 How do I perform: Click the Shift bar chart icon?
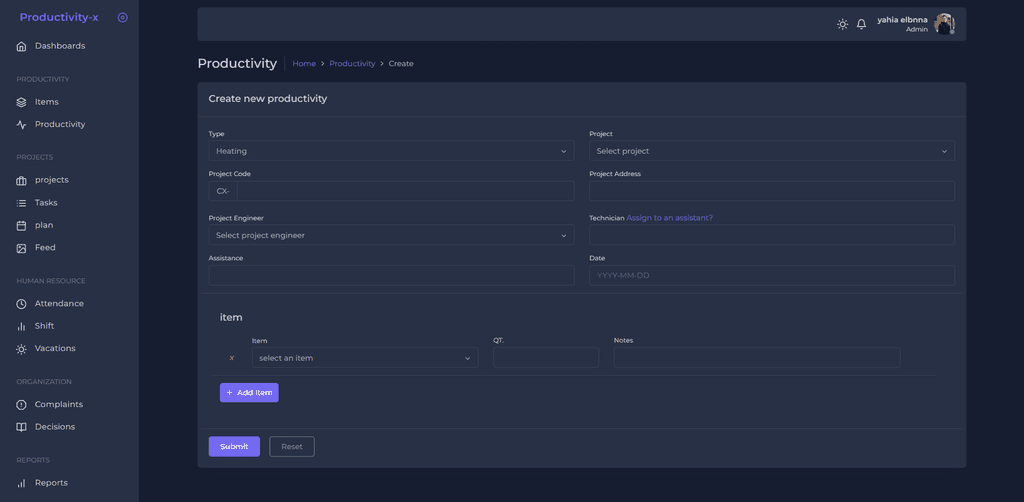(22, 326)
